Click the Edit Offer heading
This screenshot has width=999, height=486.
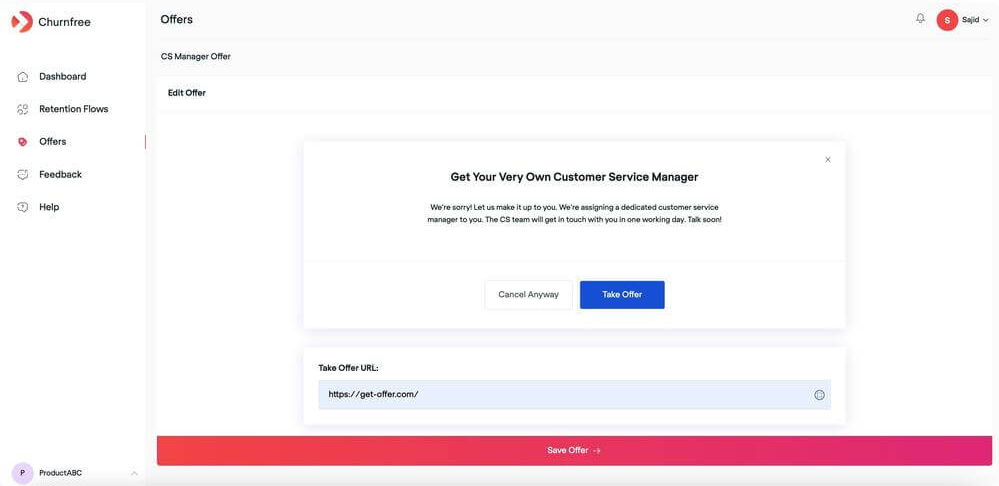187,93
